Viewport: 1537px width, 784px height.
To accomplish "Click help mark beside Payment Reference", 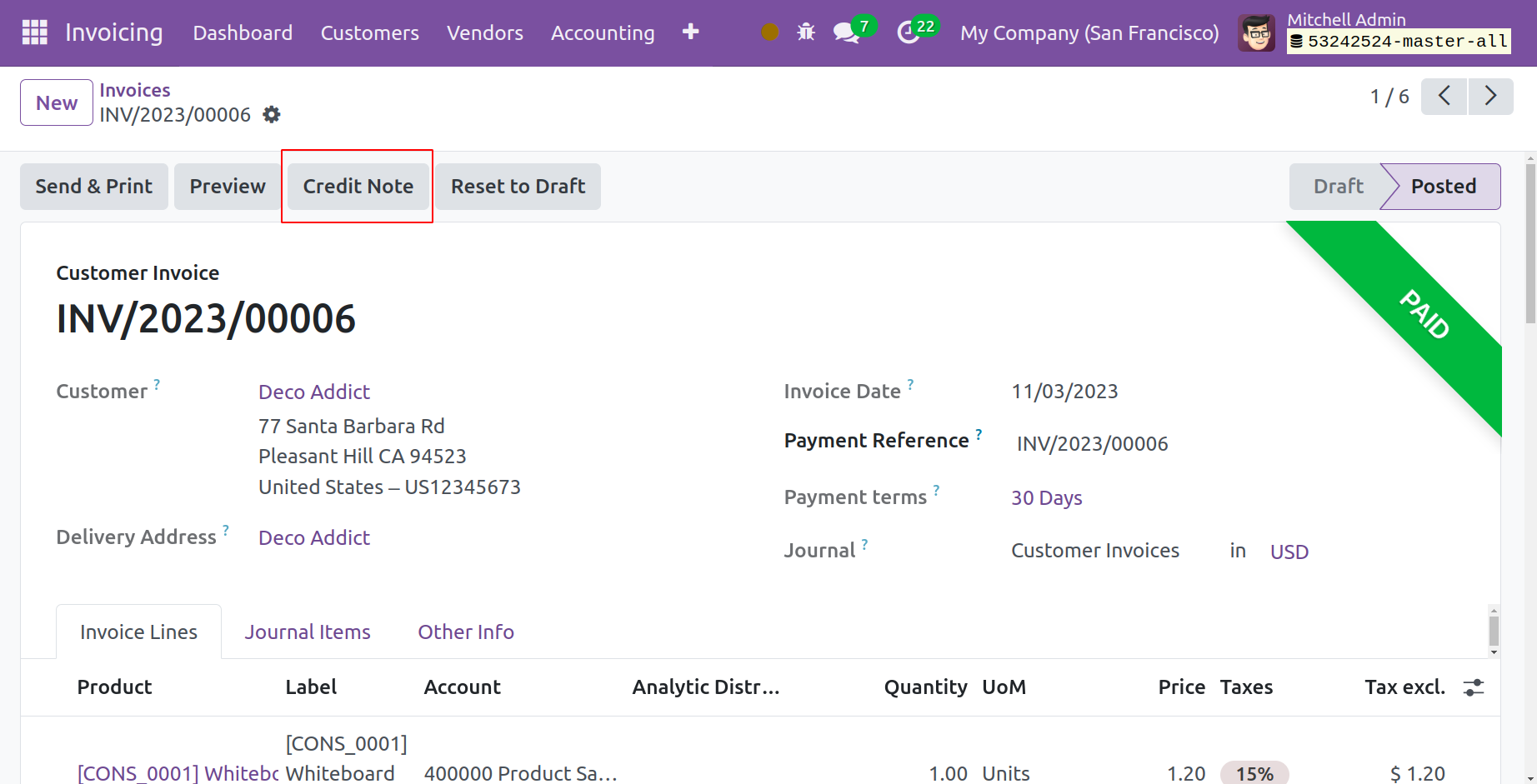I will 979,434.
